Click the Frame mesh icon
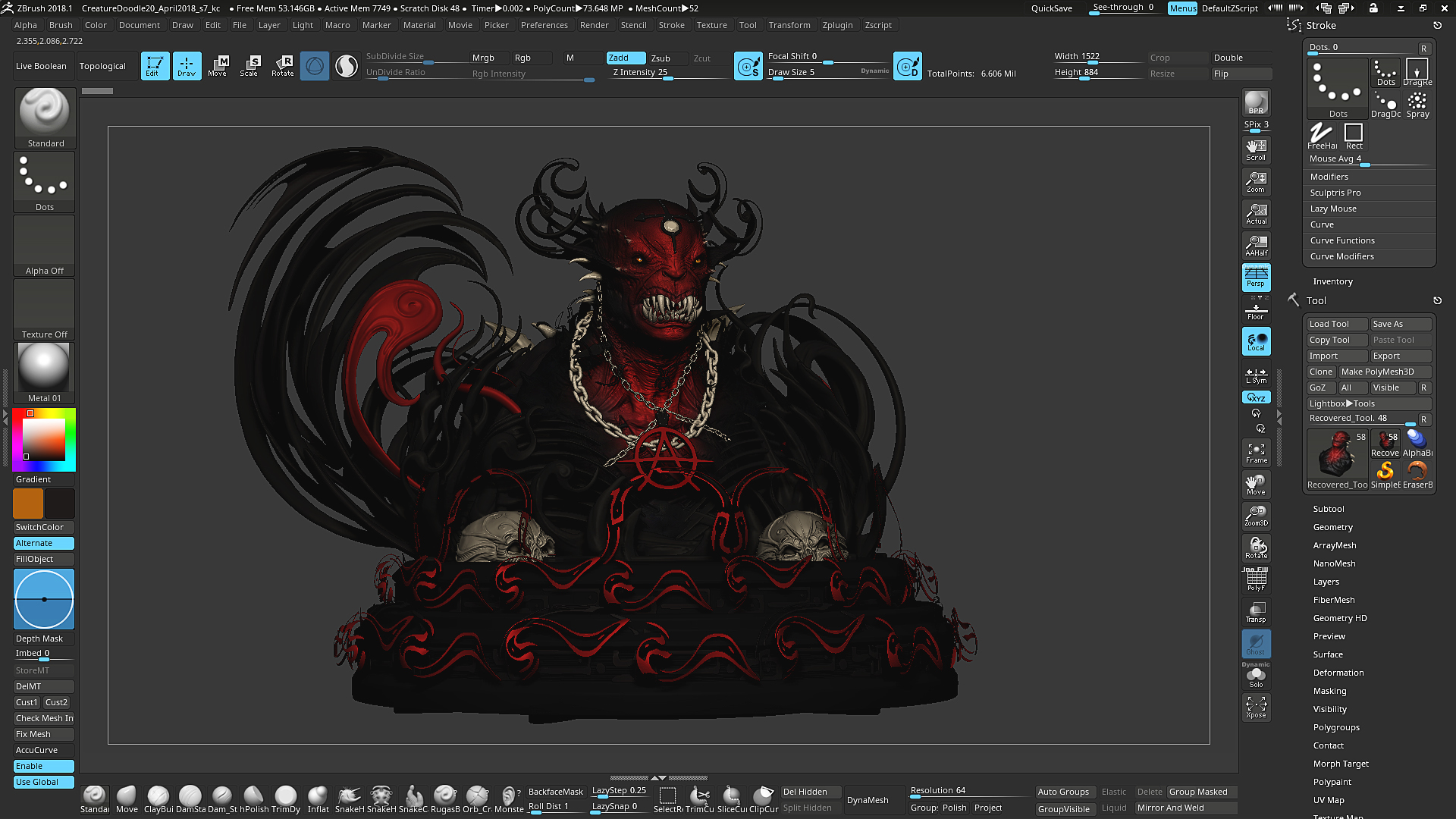The height and width of the screenshot is (819, 1456). coord(1256,453)
